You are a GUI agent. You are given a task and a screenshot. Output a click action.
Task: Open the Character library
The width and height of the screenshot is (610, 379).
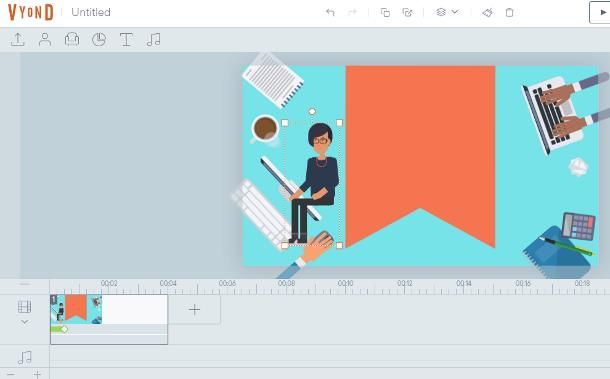45,39
